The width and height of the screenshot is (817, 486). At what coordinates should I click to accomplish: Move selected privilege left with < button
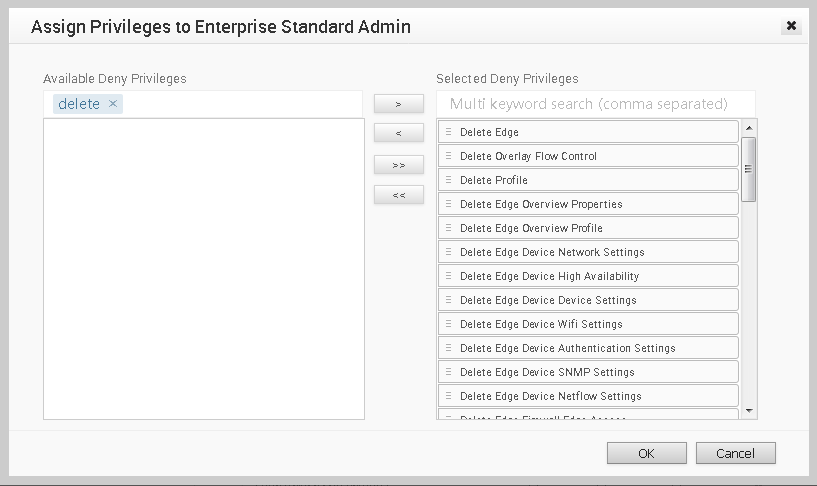point(399,133)
